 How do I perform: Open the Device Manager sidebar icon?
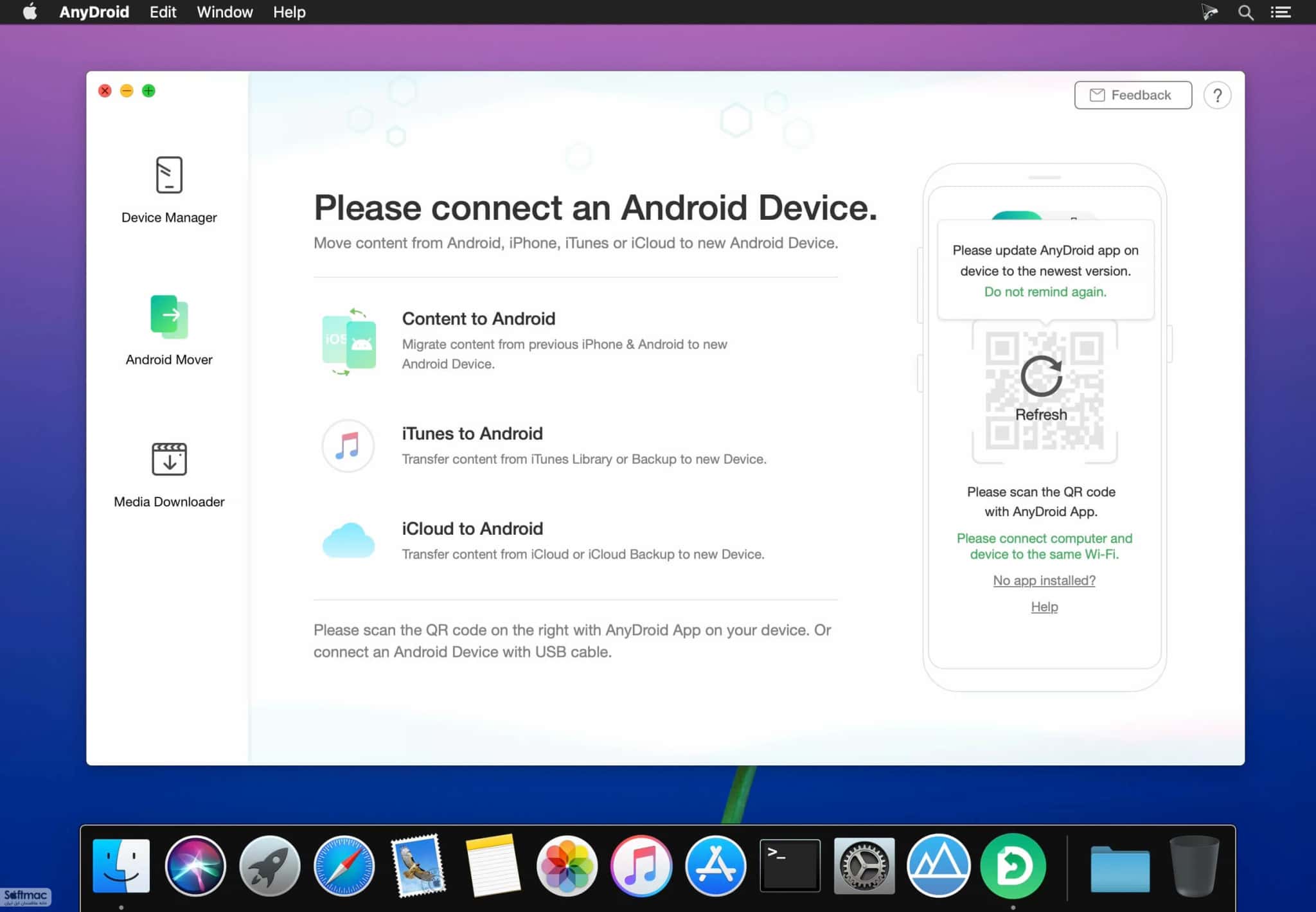click(x=169, y=175)
